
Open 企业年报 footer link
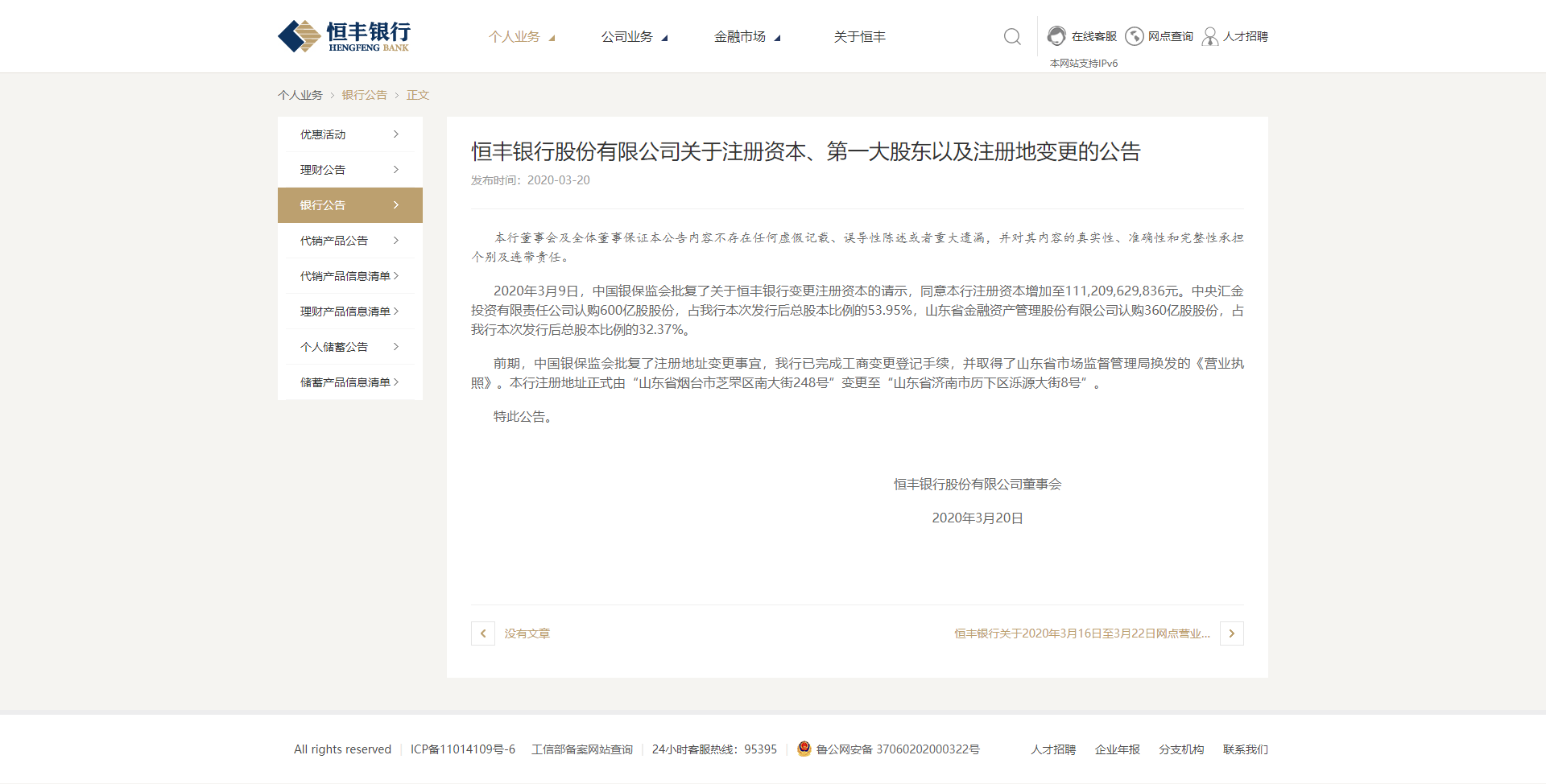[x=1118, y=749]
